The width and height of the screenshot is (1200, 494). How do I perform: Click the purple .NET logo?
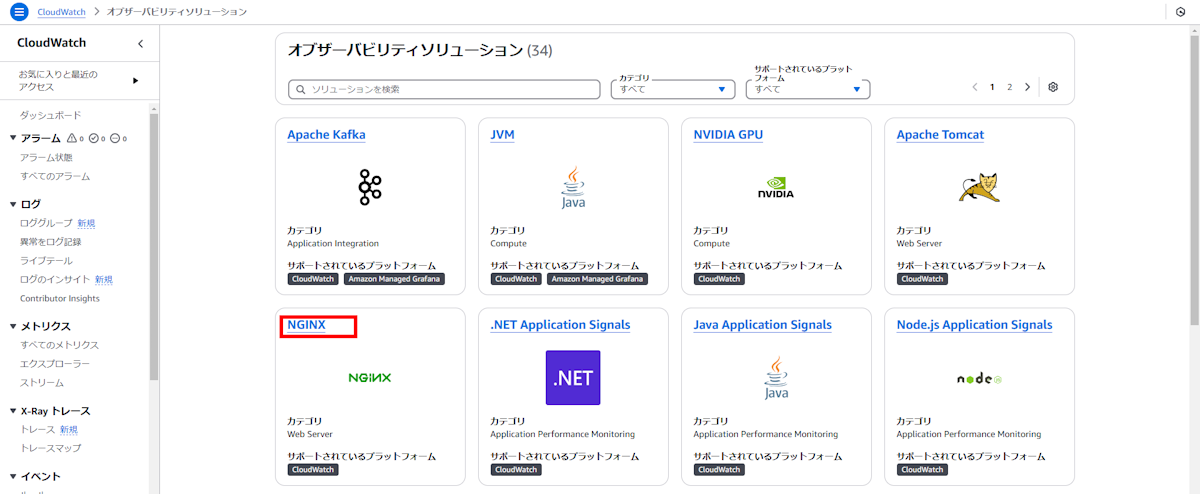(573, 378)
